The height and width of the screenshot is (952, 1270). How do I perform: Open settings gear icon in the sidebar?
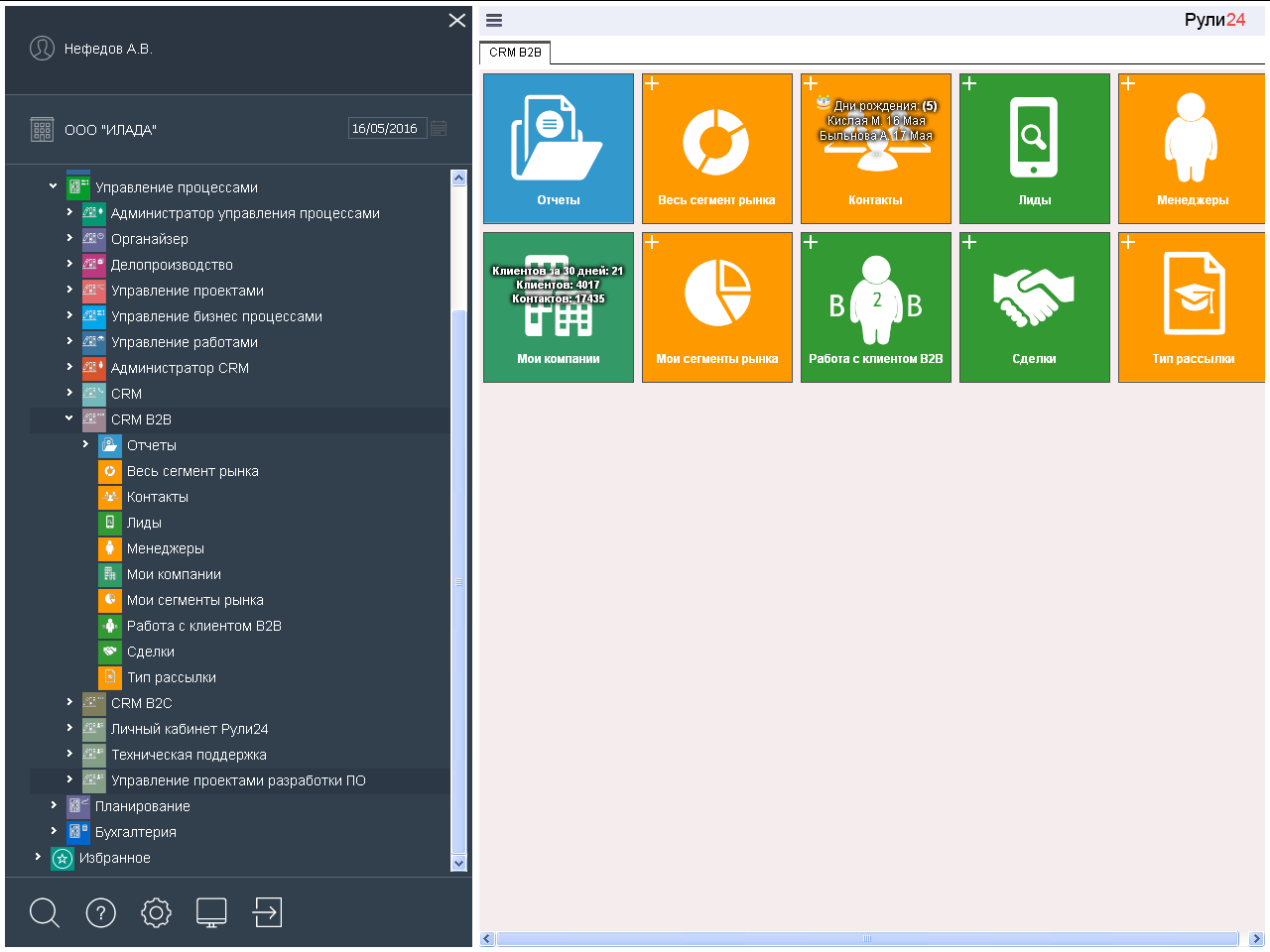156,912
